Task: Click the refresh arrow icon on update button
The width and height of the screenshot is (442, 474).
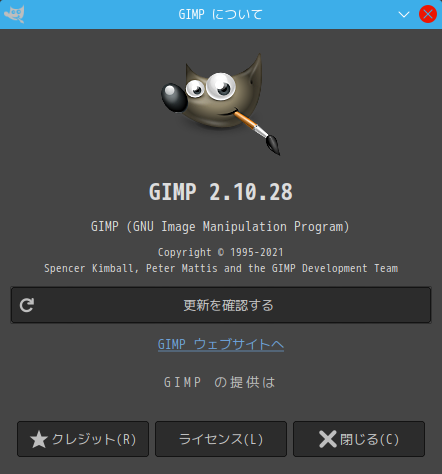Action: click(27, 305)
